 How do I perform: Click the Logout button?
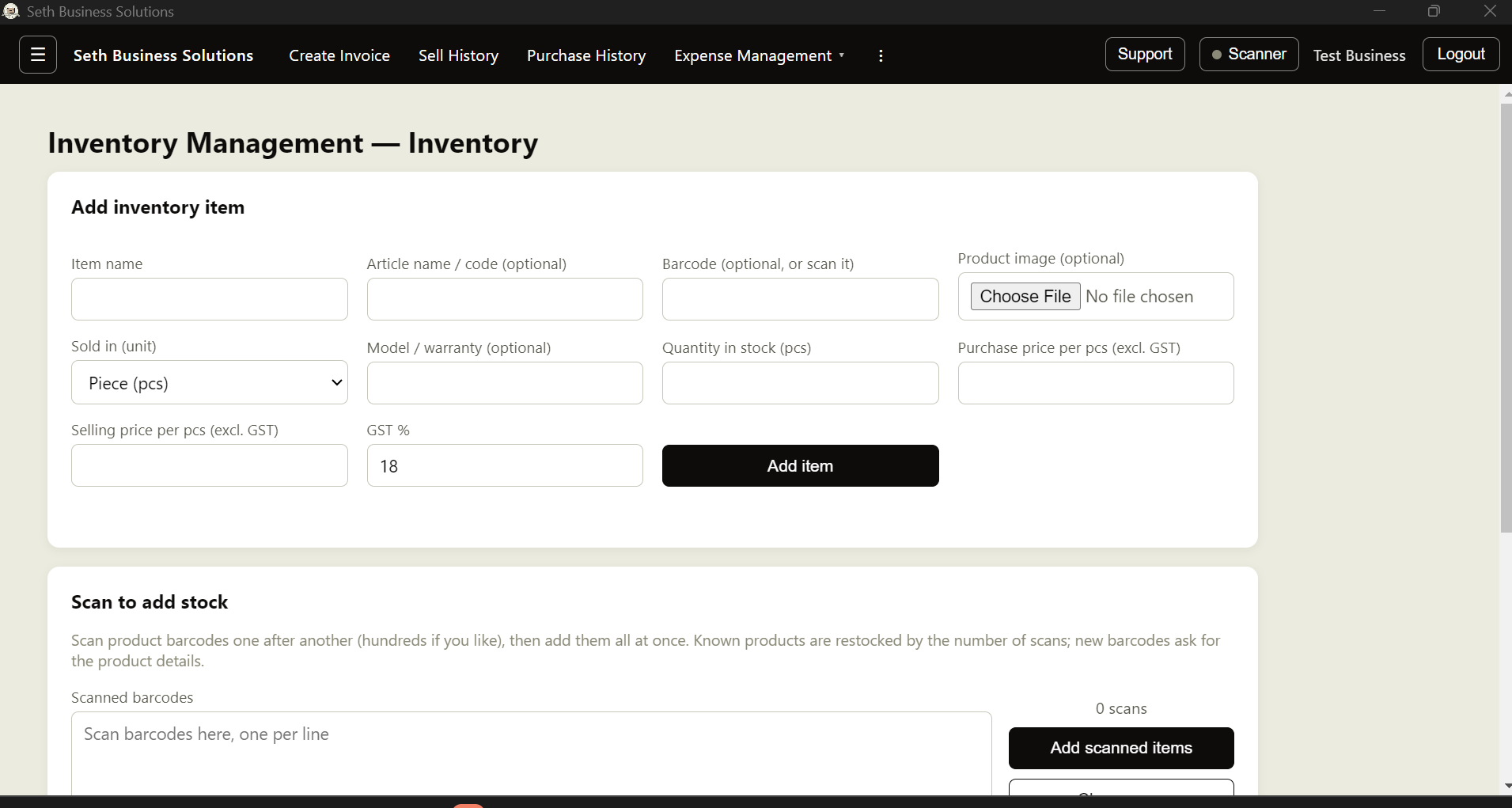click(1461, 55)
